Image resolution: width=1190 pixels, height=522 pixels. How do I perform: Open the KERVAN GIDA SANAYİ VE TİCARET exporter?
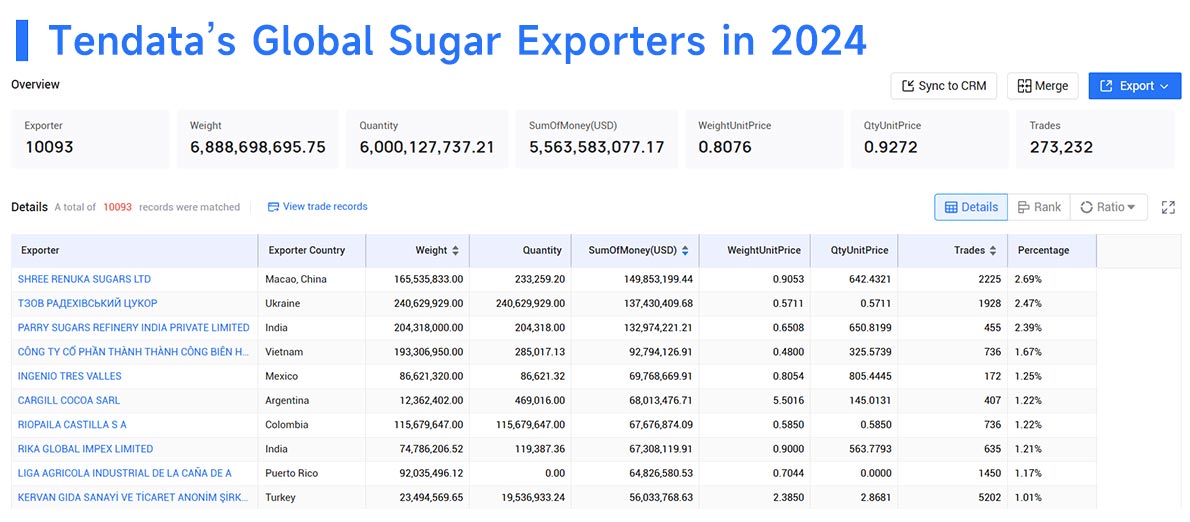click(134, 498)
